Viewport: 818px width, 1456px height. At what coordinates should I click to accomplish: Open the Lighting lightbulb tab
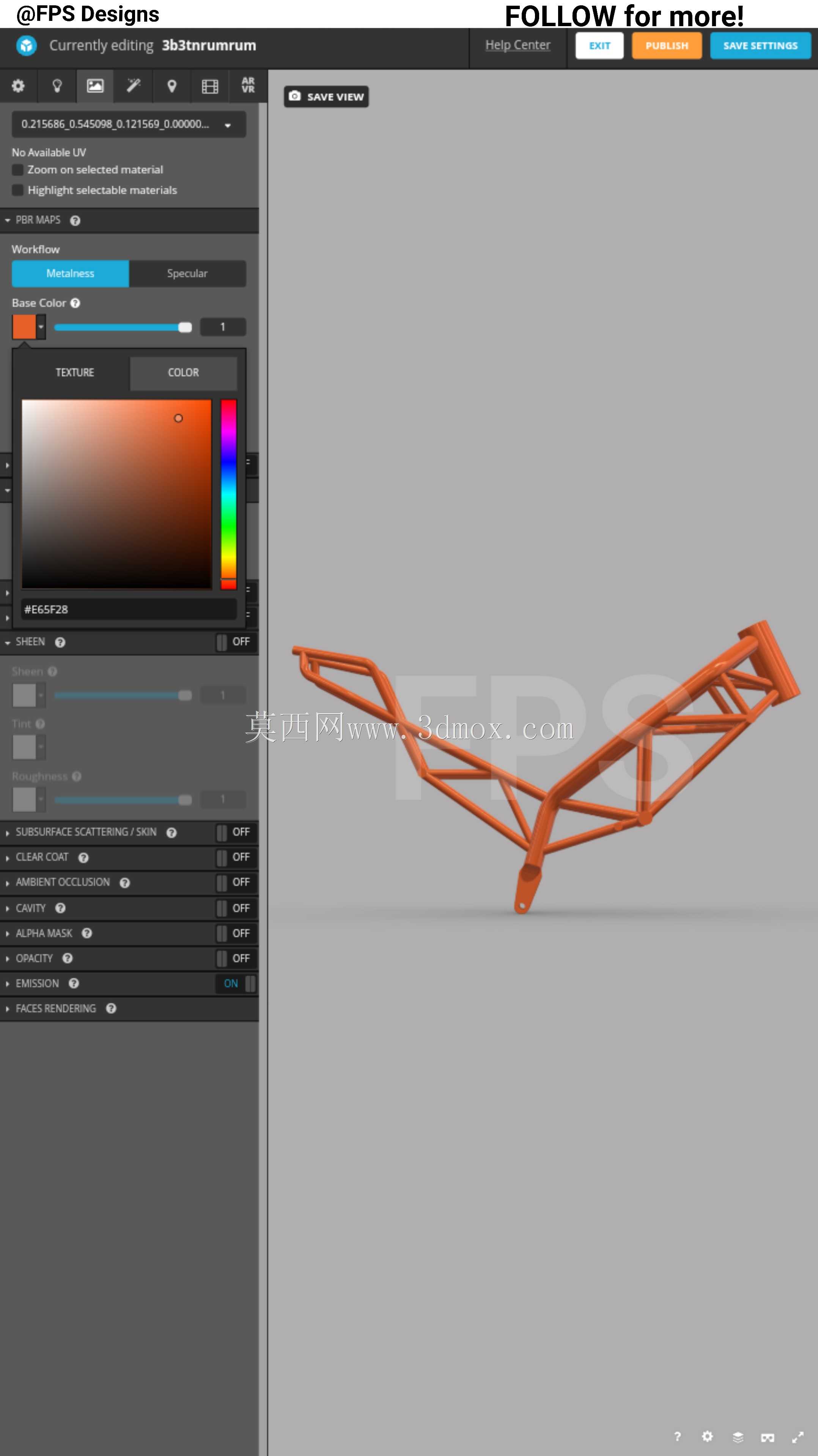pos(57,86)
